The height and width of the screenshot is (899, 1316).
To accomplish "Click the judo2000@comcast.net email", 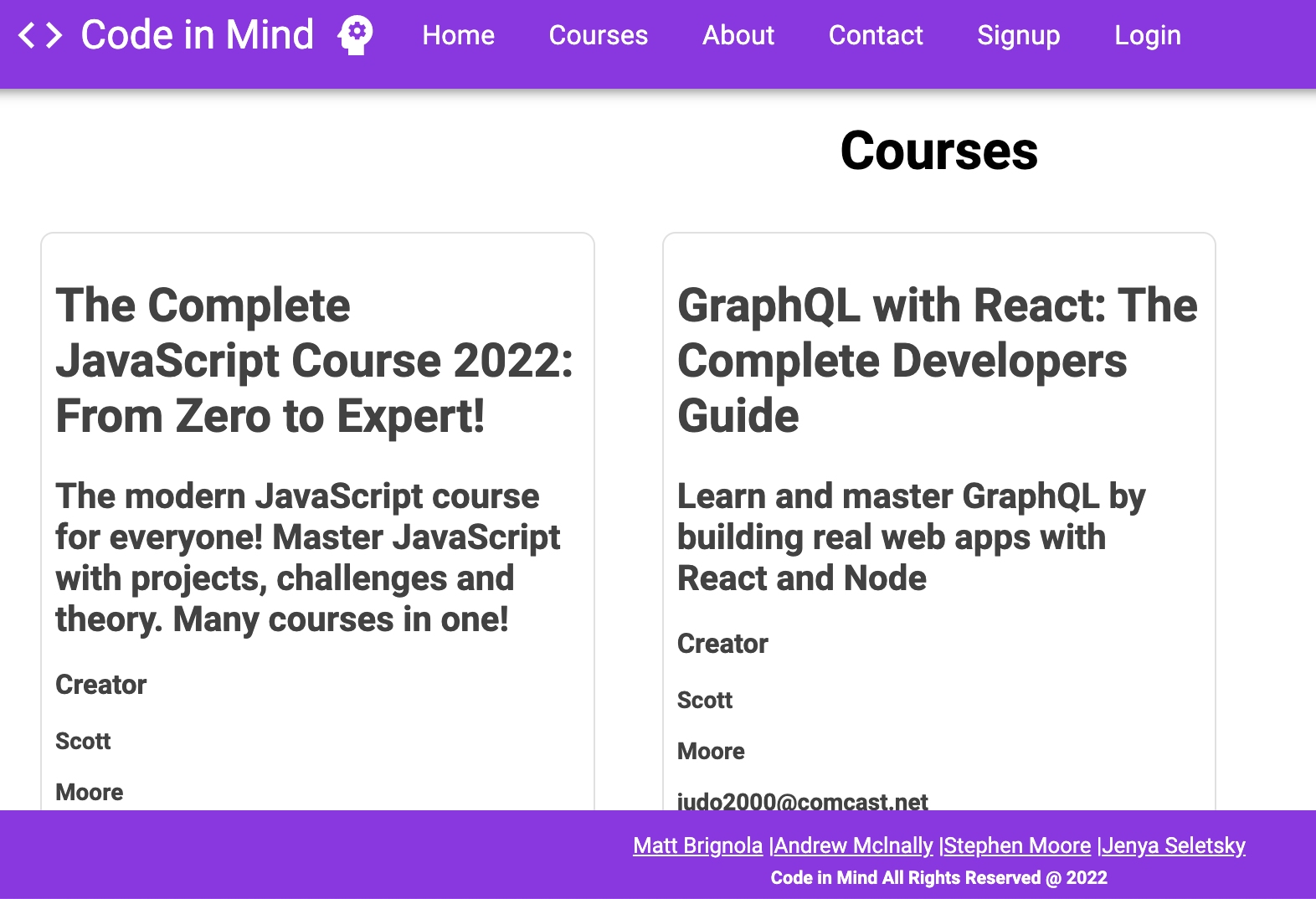I will tap(803, 800).
